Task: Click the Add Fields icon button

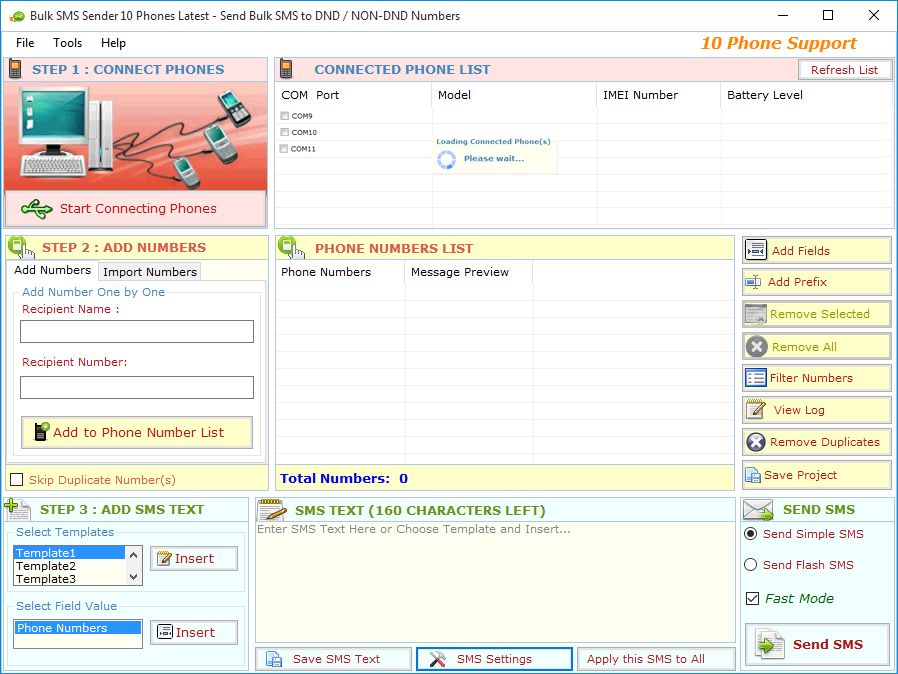Action: point(756,250)
